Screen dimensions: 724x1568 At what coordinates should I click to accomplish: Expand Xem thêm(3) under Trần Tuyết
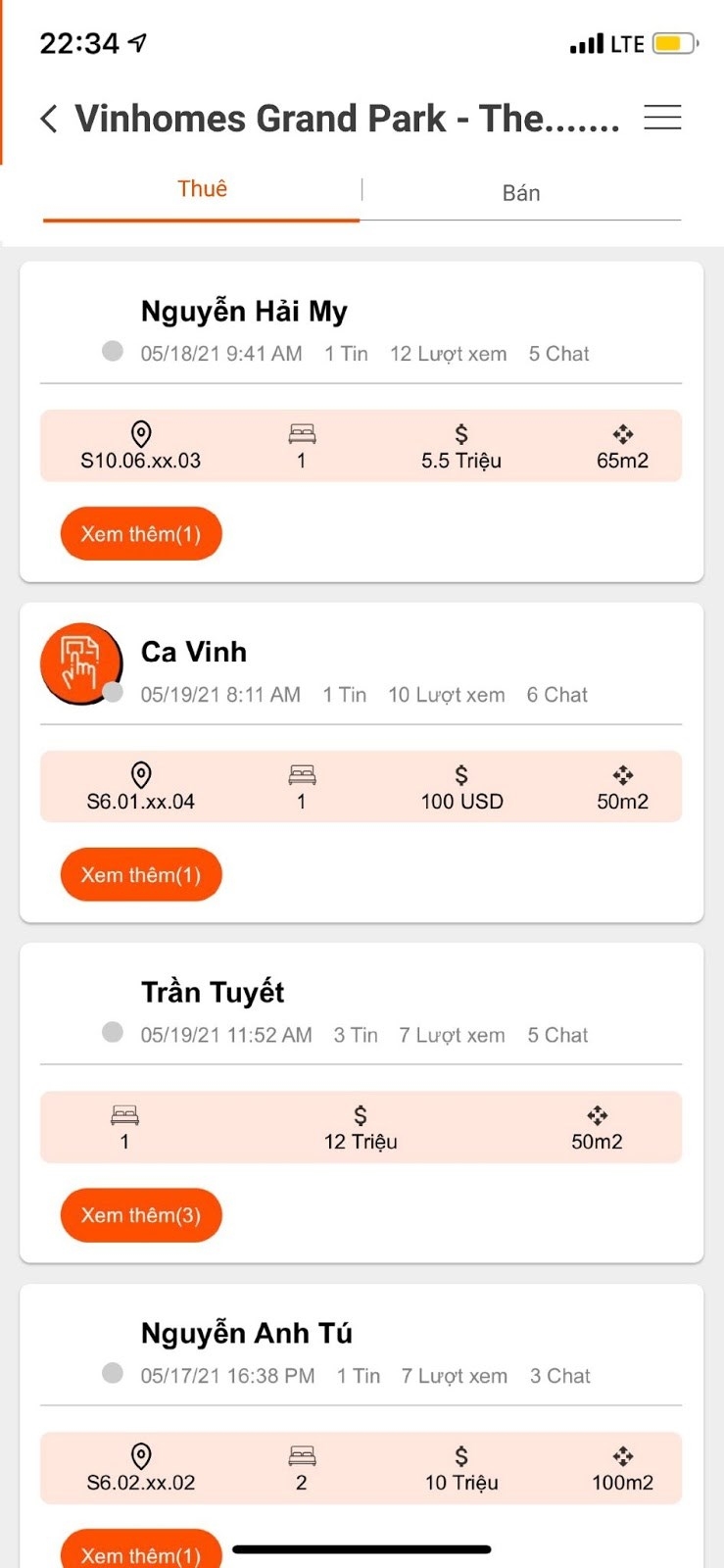click(x=141, y=1215)
